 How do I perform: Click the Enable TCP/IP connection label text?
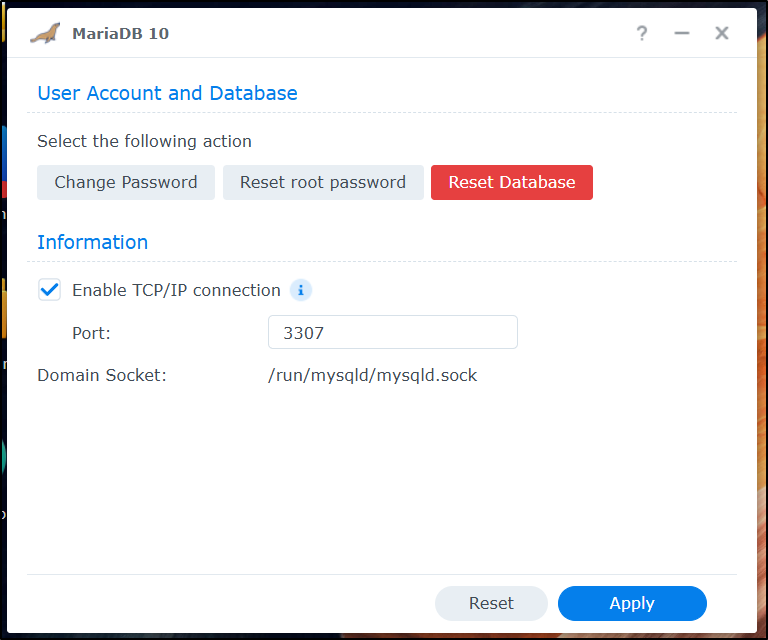[176, 290]
